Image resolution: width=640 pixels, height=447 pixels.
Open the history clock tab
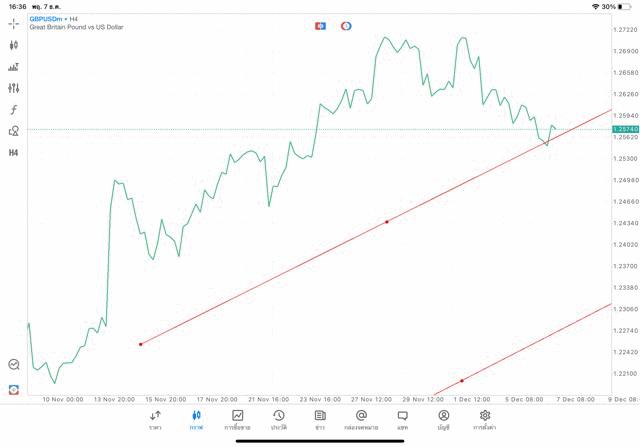[x=279, y=419]
